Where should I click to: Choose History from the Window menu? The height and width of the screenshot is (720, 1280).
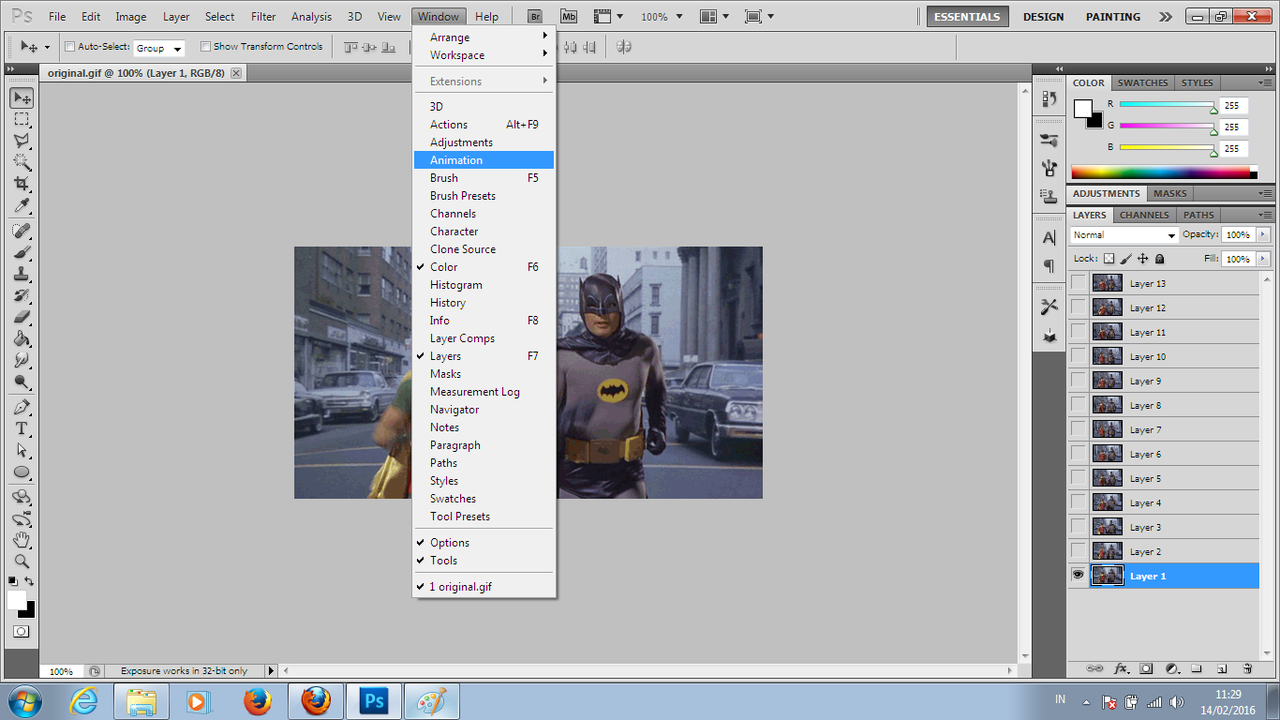pos(484,303)
